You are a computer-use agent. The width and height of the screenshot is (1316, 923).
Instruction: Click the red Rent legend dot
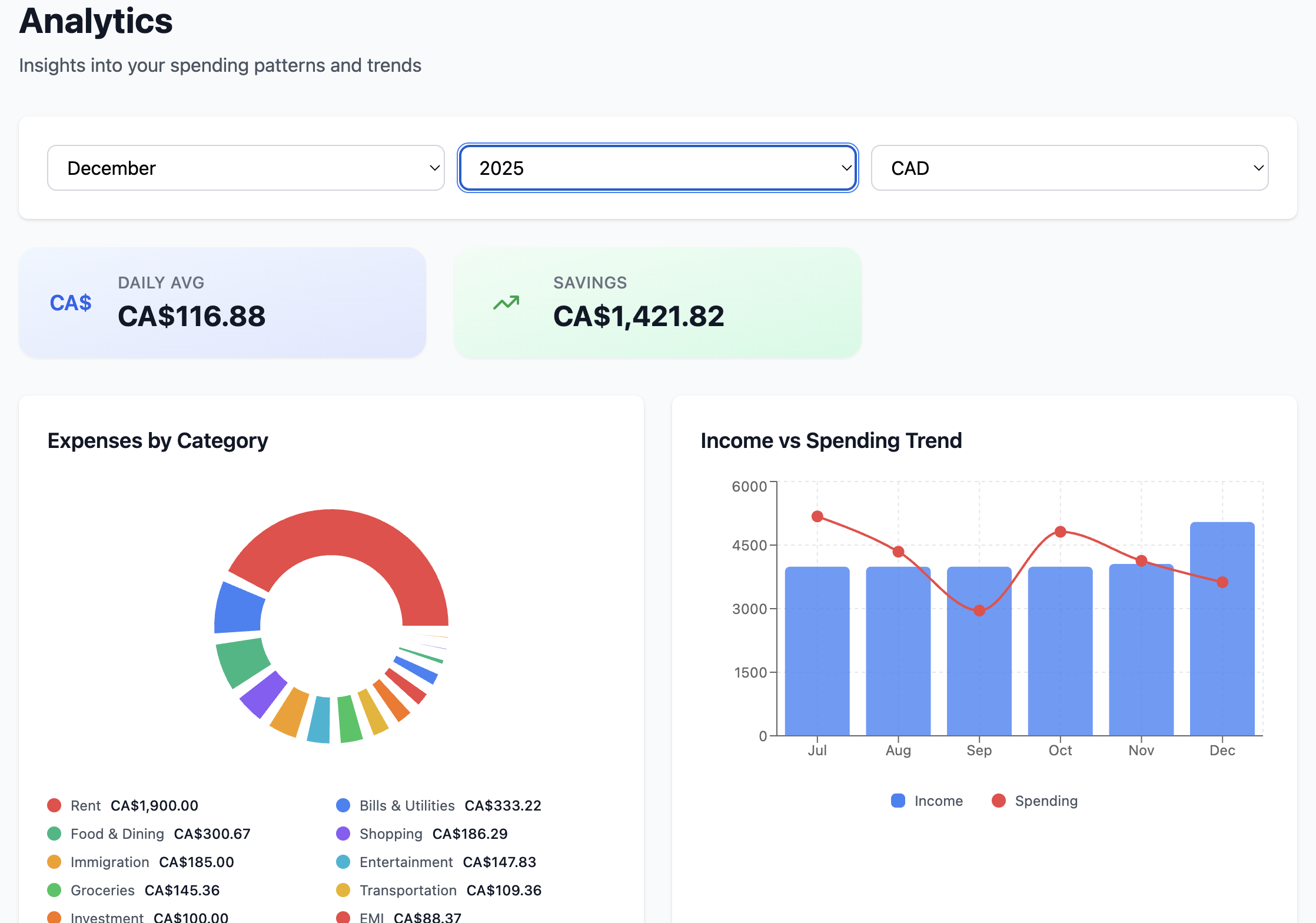[54, 805]
